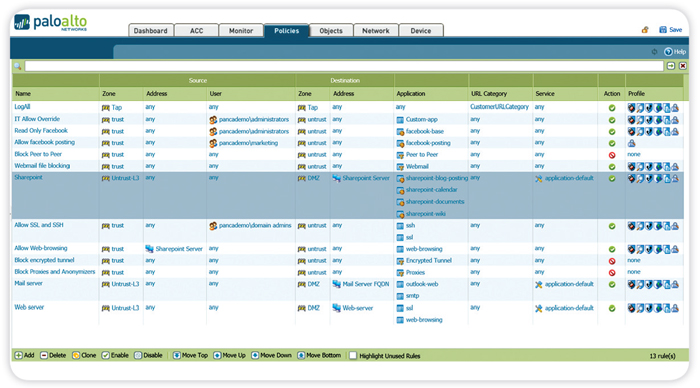700x388 pixels.
Task: Open Block Peer to Peer rule
Action: [38, 154]
